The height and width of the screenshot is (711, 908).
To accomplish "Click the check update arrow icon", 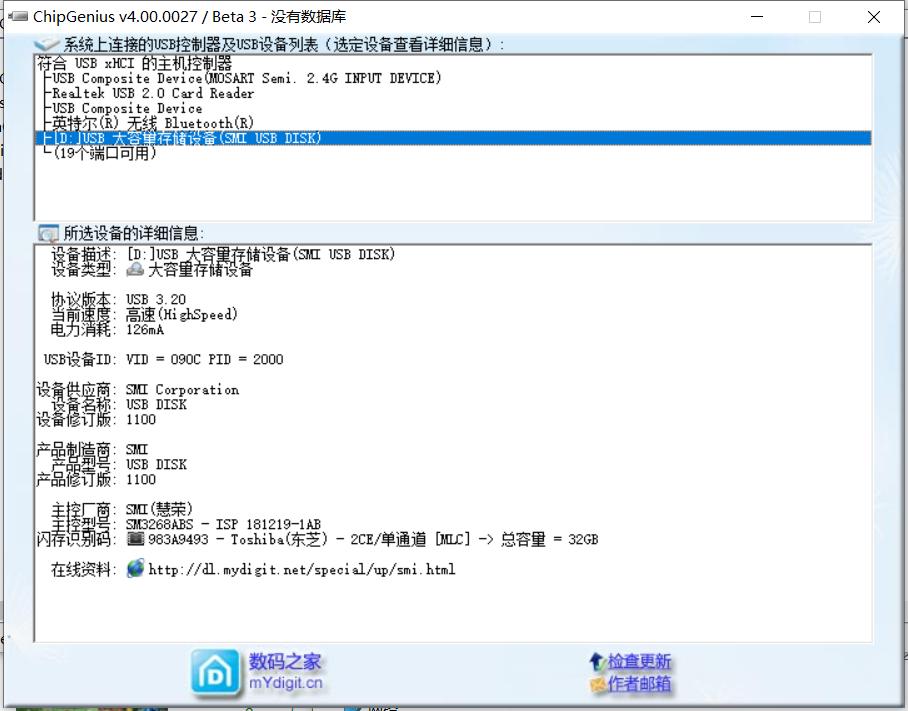I will 597,662.
